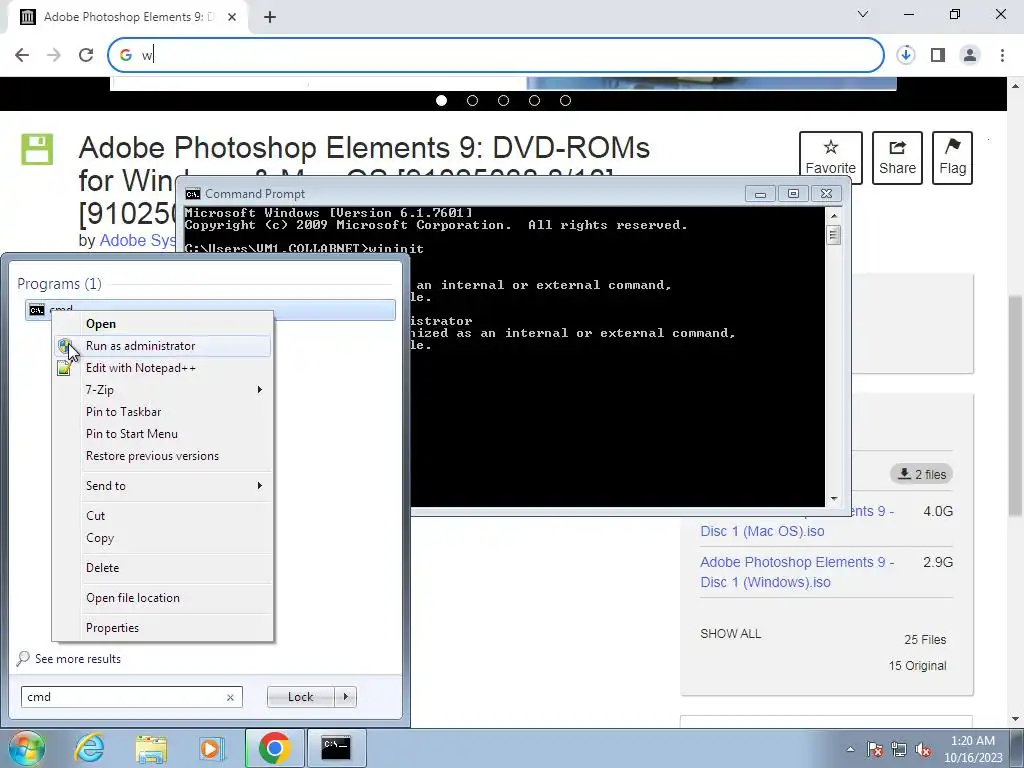Select the fourth carousel dot
The width and height of the screenshot is (1024, 768).
534,101
